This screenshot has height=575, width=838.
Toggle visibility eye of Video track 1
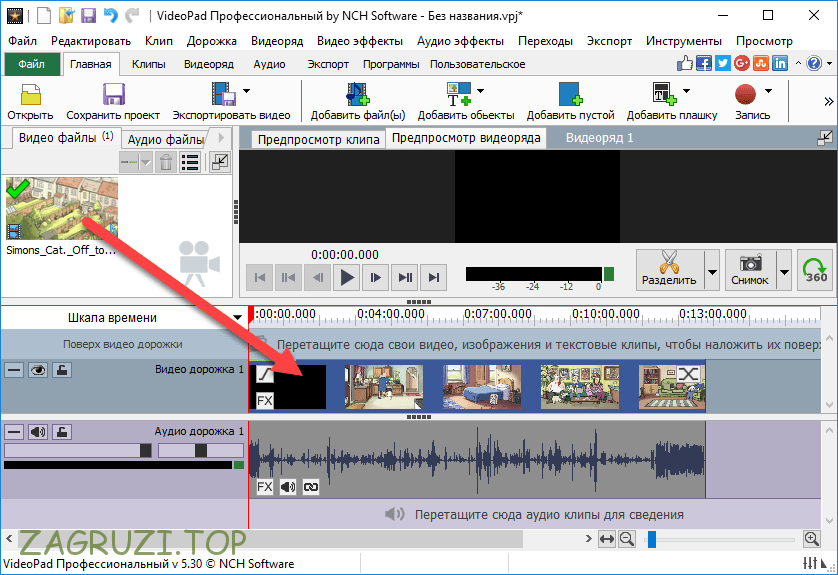(37, 370)
